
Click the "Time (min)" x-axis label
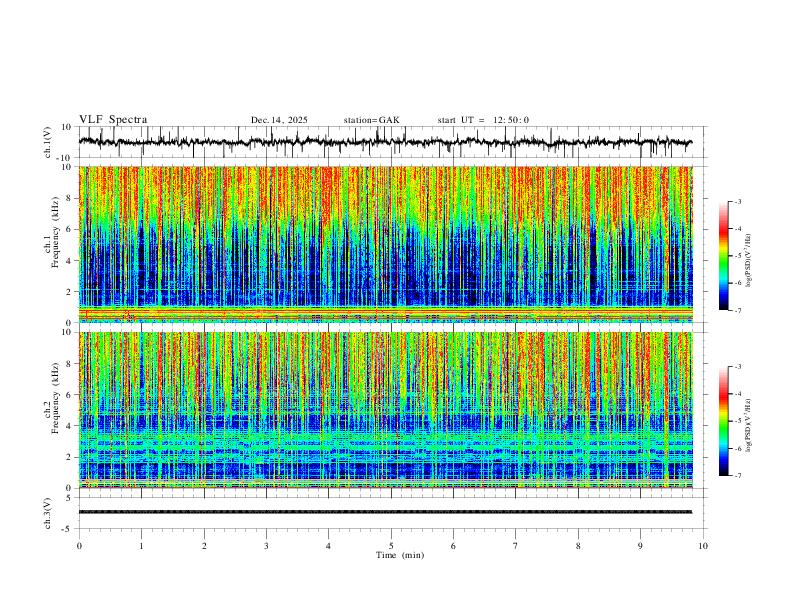point(400,555)
